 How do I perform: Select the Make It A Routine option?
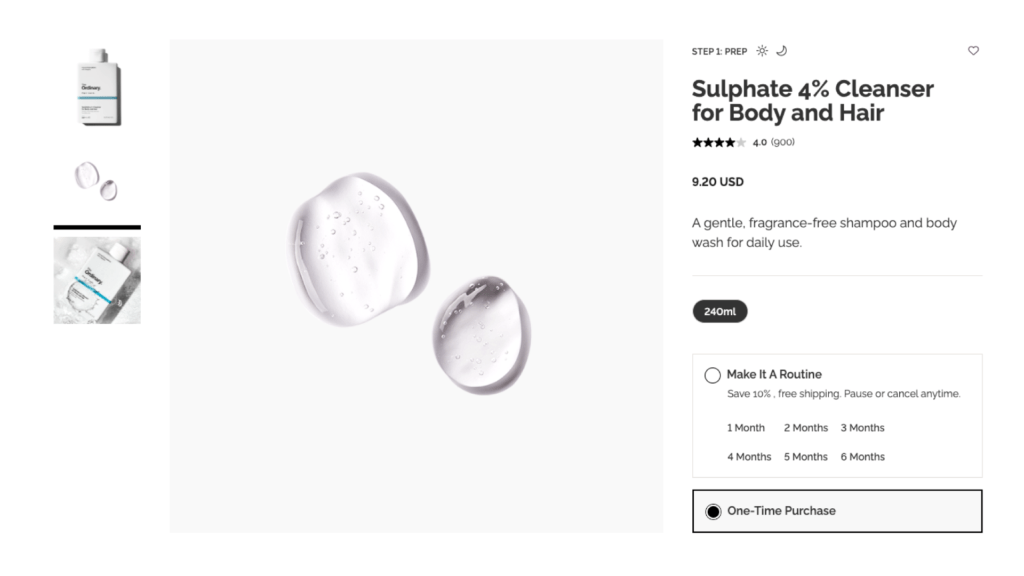tap(713, 375)
